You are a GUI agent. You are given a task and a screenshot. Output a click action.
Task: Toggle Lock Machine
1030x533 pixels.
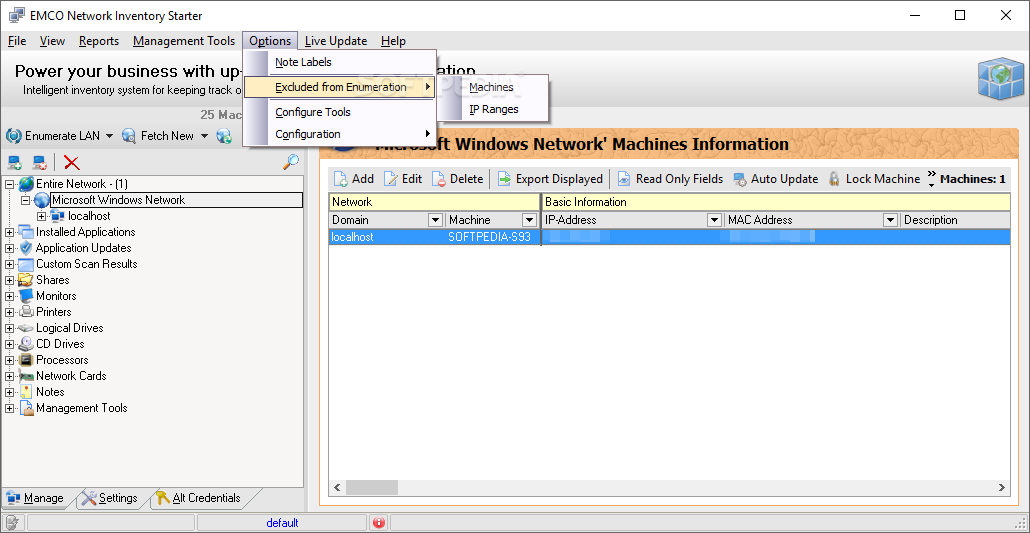874,179
